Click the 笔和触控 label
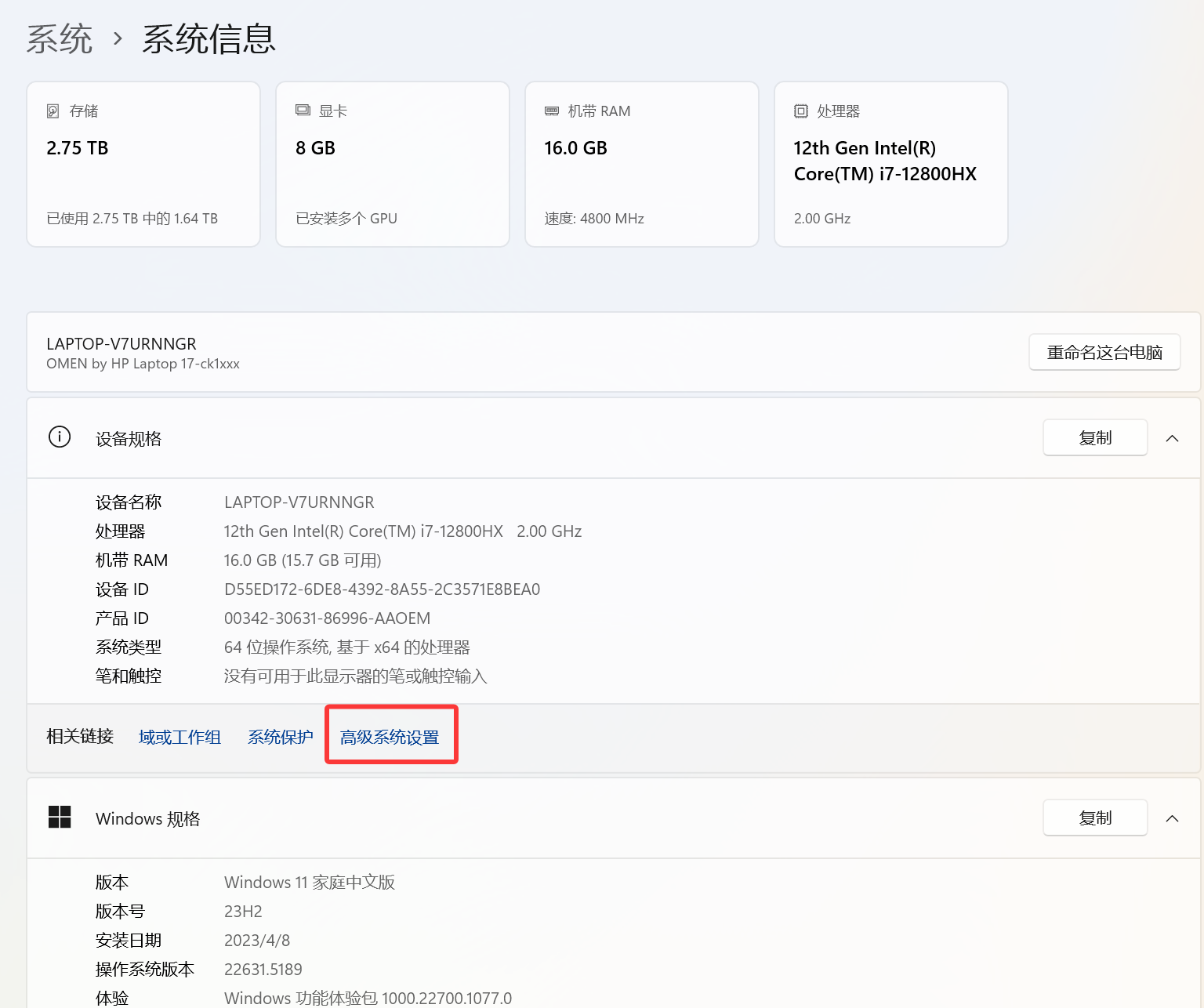Viewport: 1204px width, 1008px height. (129, 676)
